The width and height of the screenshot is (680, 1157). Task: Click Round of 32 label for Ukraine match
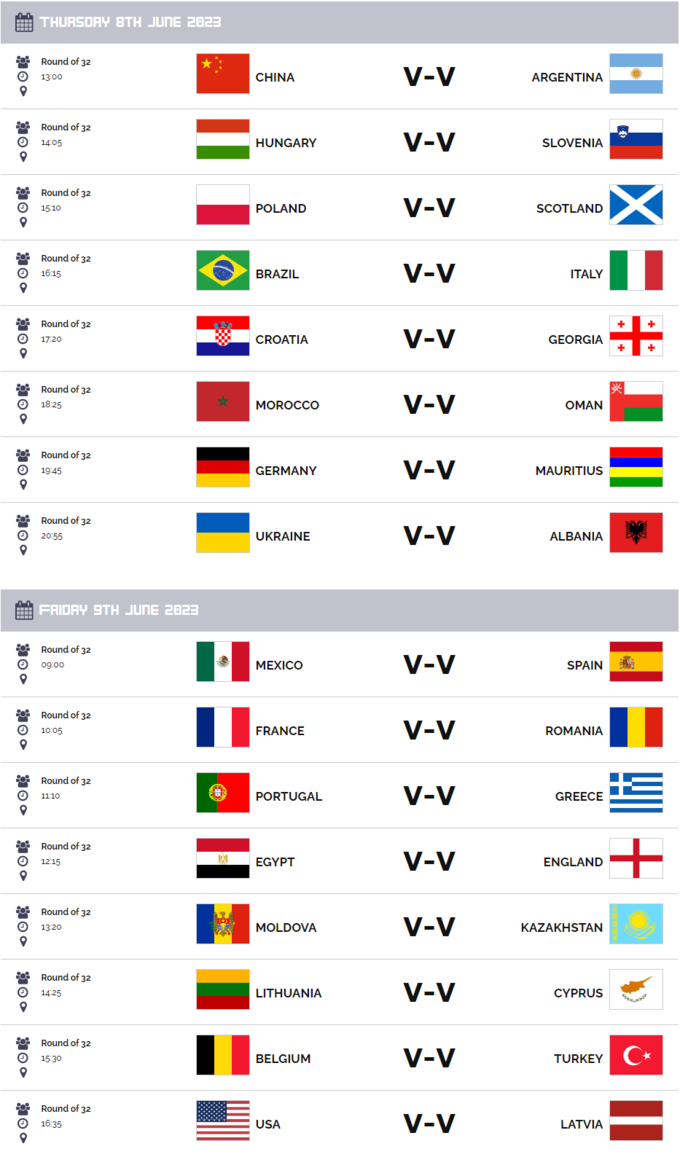(66, 521)
